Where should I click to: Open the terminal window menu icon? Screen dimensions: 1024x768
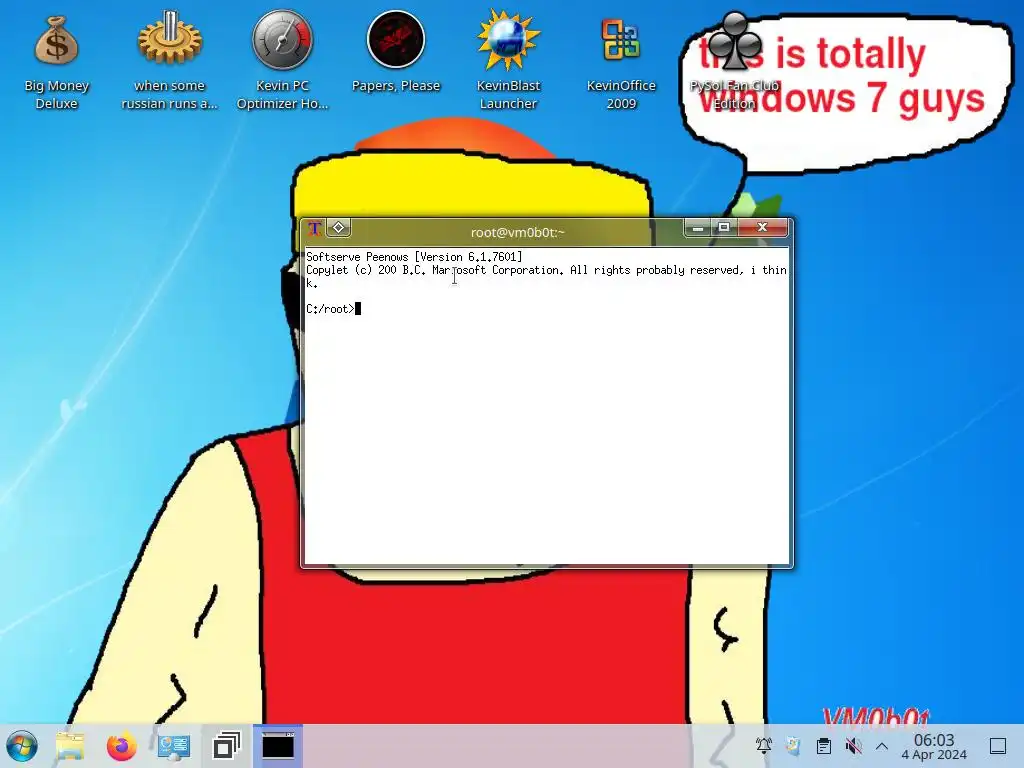coord(314,229)
